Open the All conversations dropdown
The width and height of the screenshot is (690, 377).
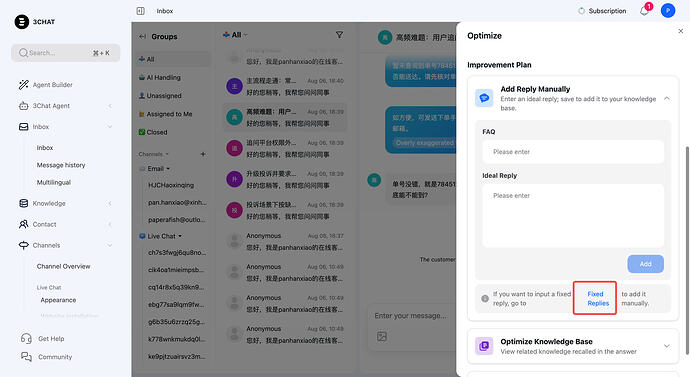[x=235, y=35]
